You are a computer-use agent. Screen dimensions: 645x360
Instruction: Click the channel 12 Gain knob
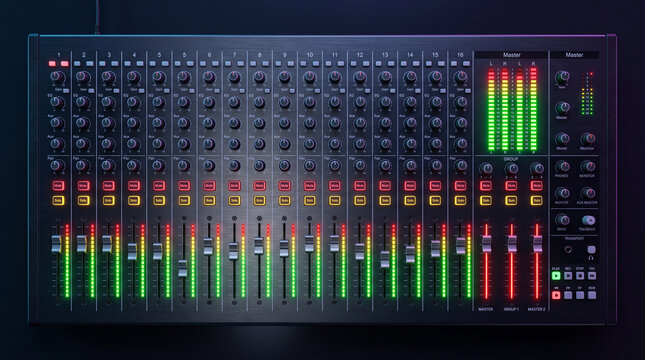[x=360, y=77]
